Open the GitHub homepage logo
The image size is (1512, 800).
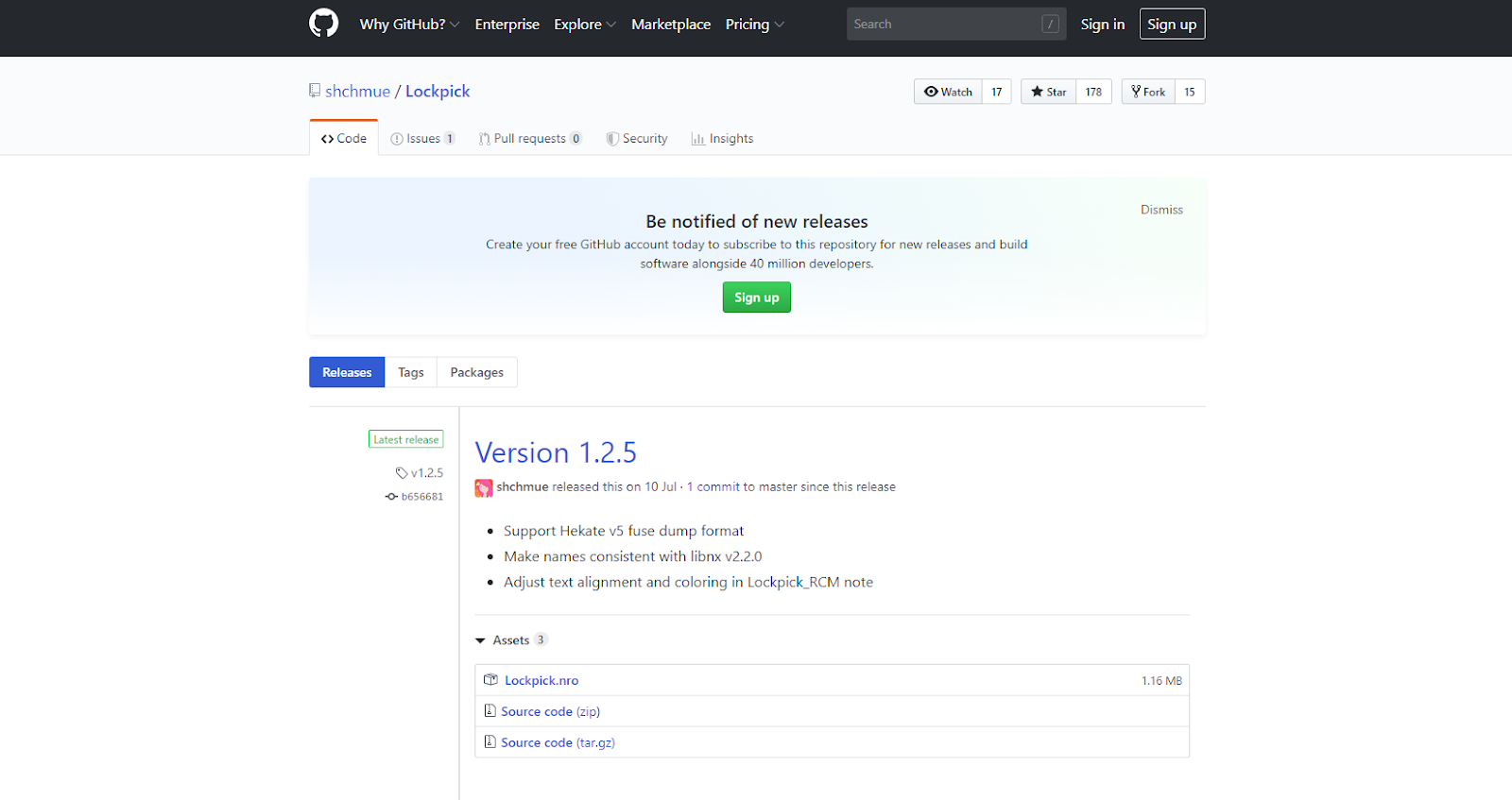(x=323, y=24)
